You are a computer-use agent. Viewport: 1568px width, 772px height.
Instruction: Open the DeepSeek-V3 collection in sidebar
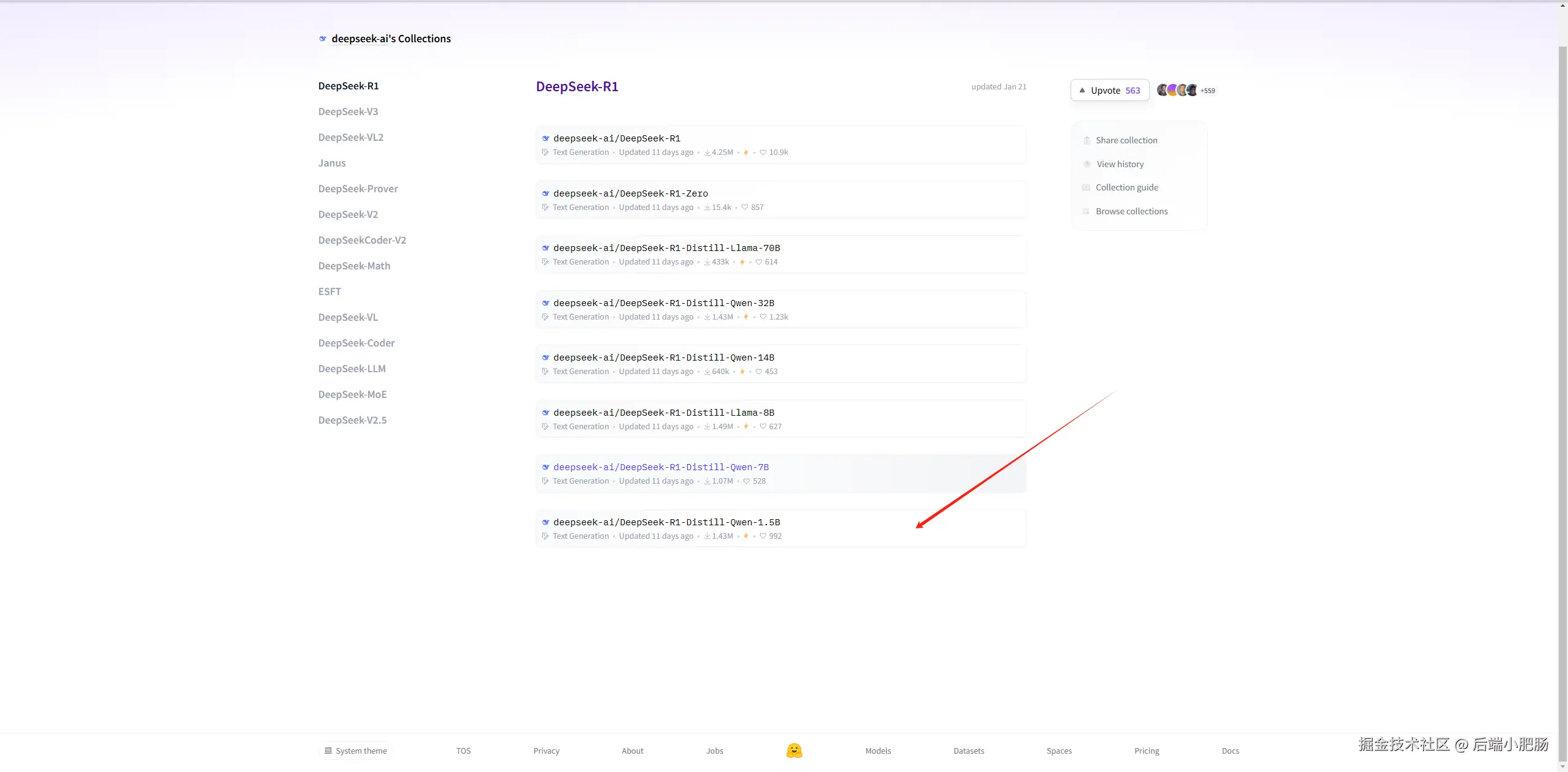348,111
